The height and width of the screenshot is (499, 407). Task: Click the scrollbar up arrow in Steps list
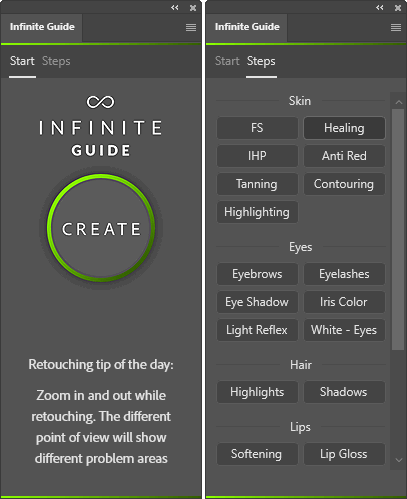tap(399, 102)
